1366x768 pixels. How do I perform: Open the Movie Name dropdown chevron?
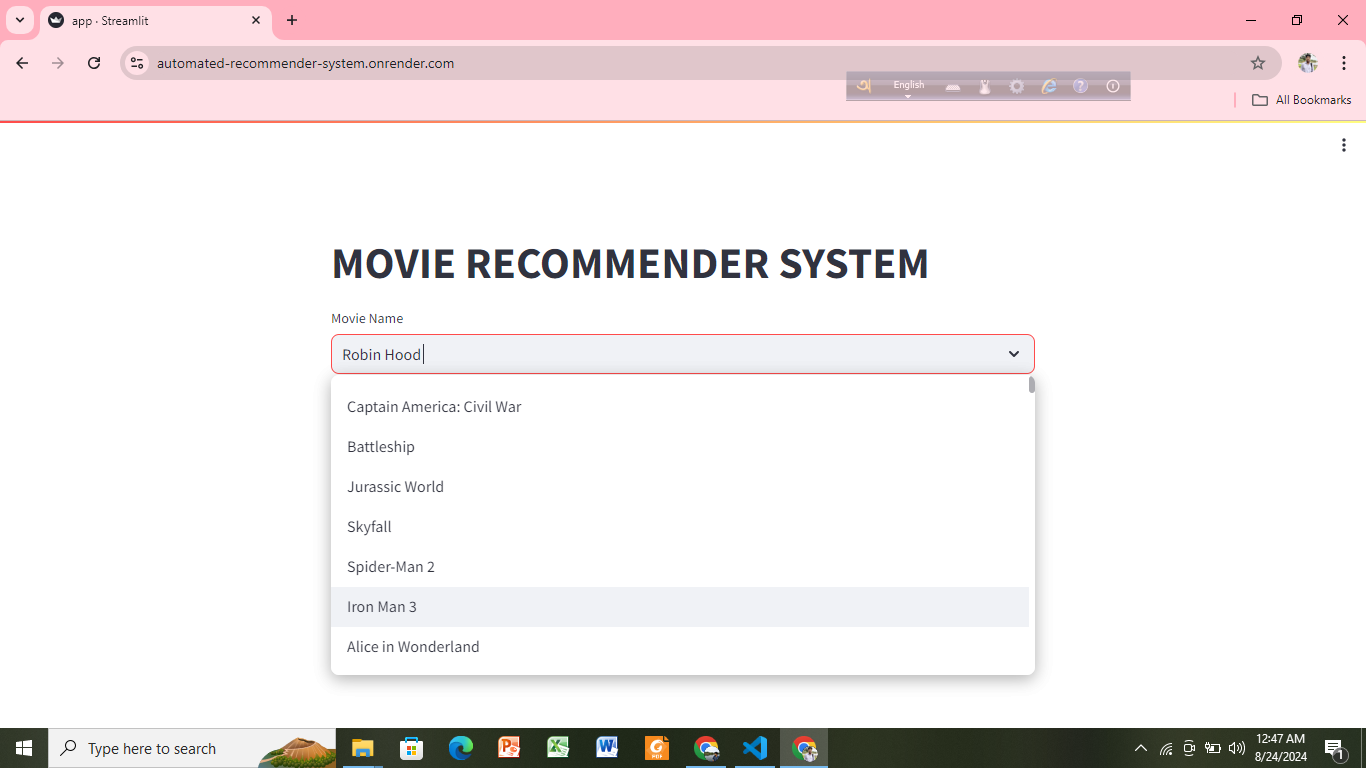click(x=1014, y=354)
